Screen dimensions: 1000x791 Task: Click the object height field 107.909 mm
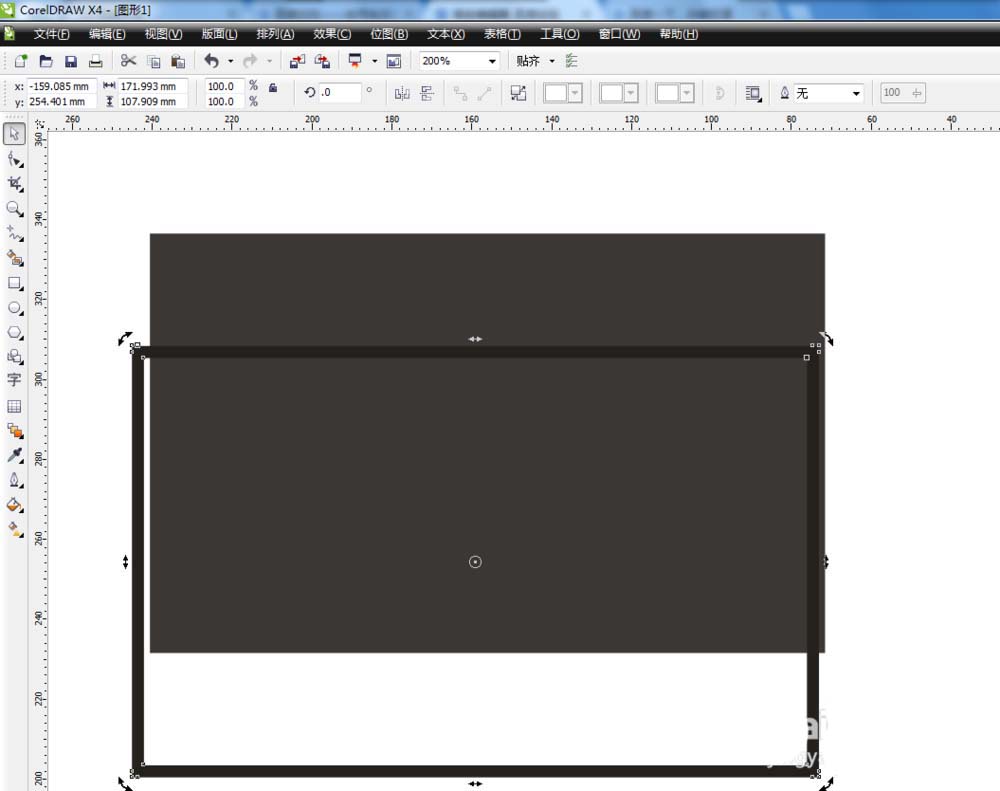tap(152, 101)
